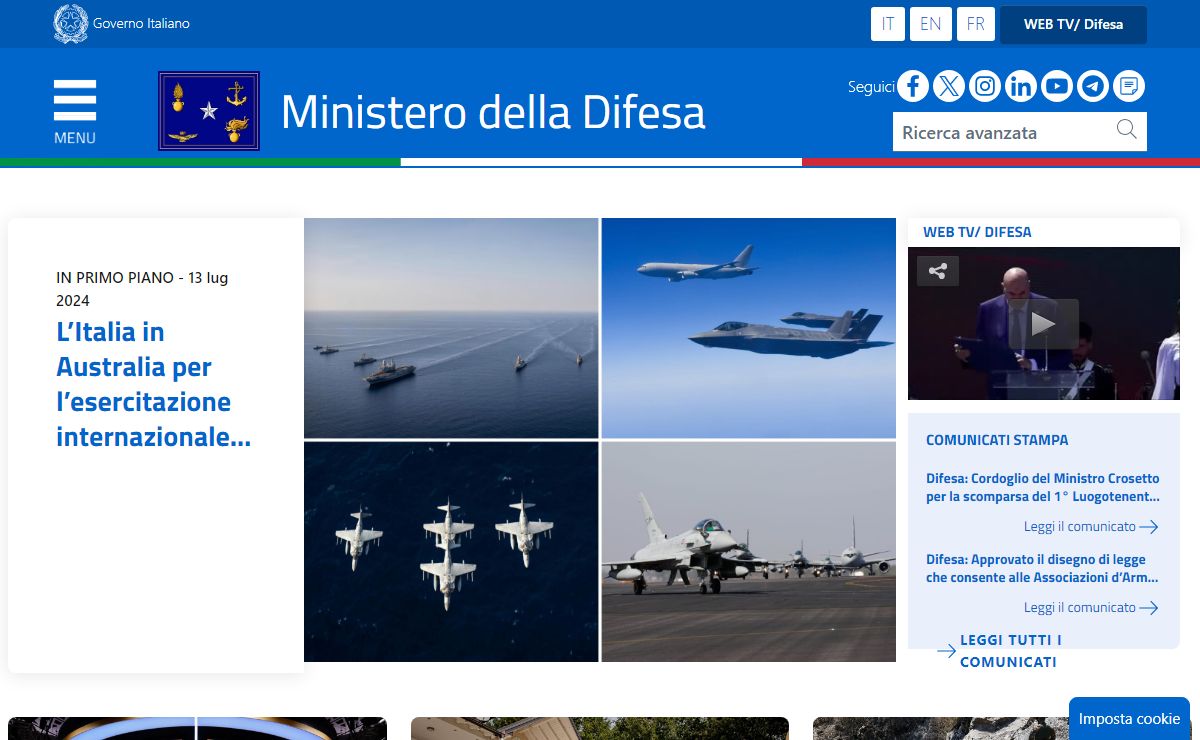Open the Eurofighter on runway photo
This screenshot has height=740, width=1200.
coord(749,552)
